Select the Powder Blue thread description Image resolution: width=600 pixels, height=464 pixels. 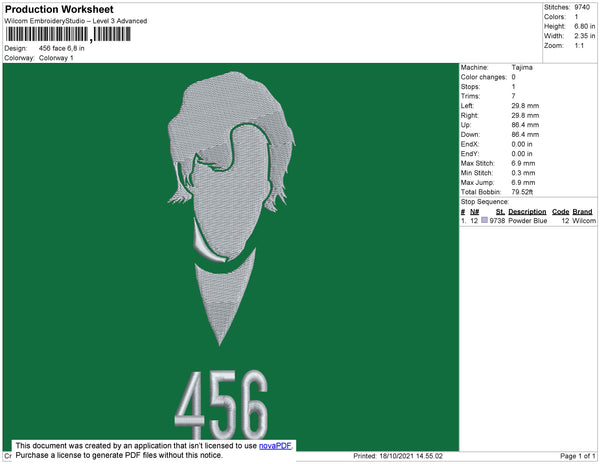click(x=527, y=221)
